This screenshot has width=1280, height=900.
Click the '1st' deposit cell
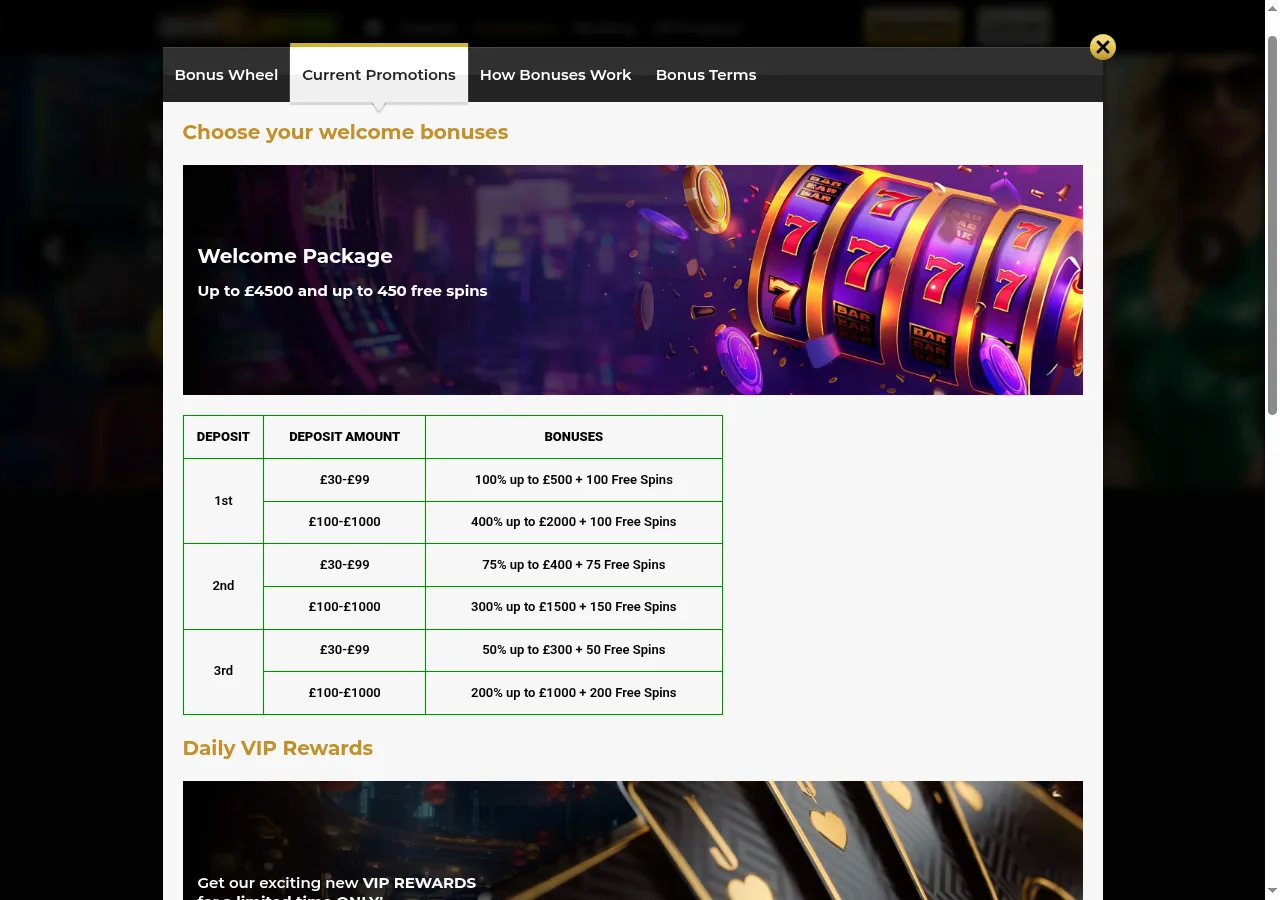coord(223,501)
